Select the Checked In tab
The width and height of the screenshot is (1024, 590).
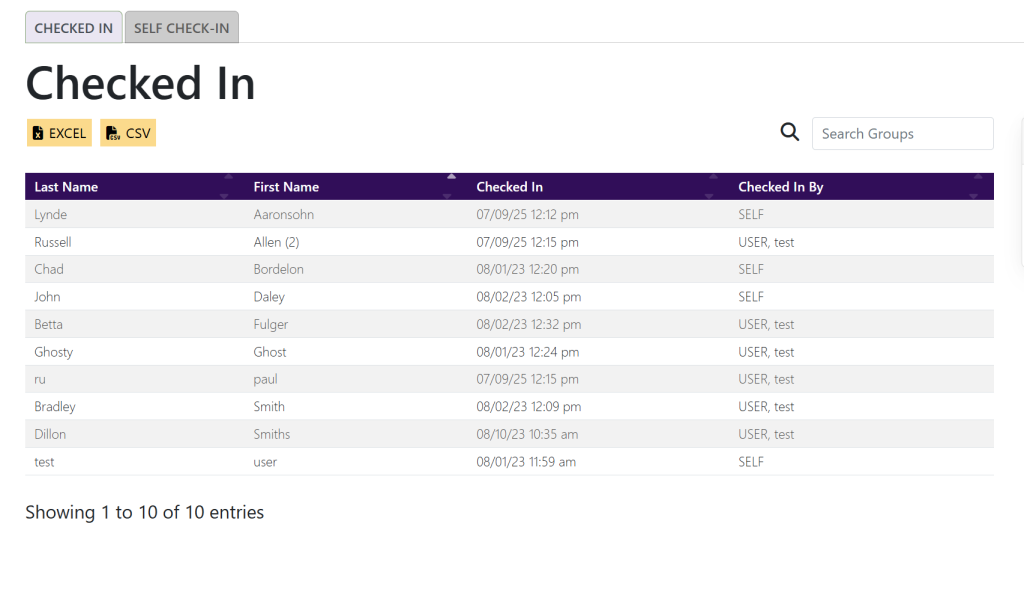point(73,28)
